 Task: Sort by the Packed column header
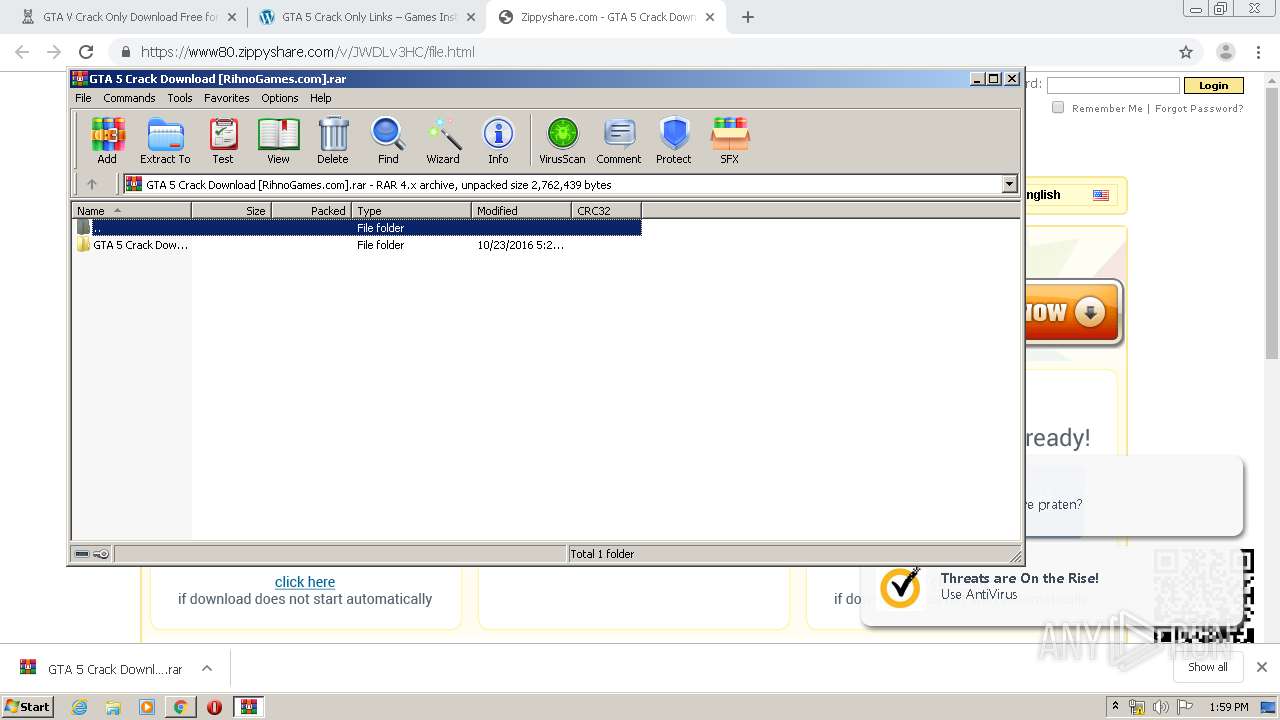coord(311,210)
